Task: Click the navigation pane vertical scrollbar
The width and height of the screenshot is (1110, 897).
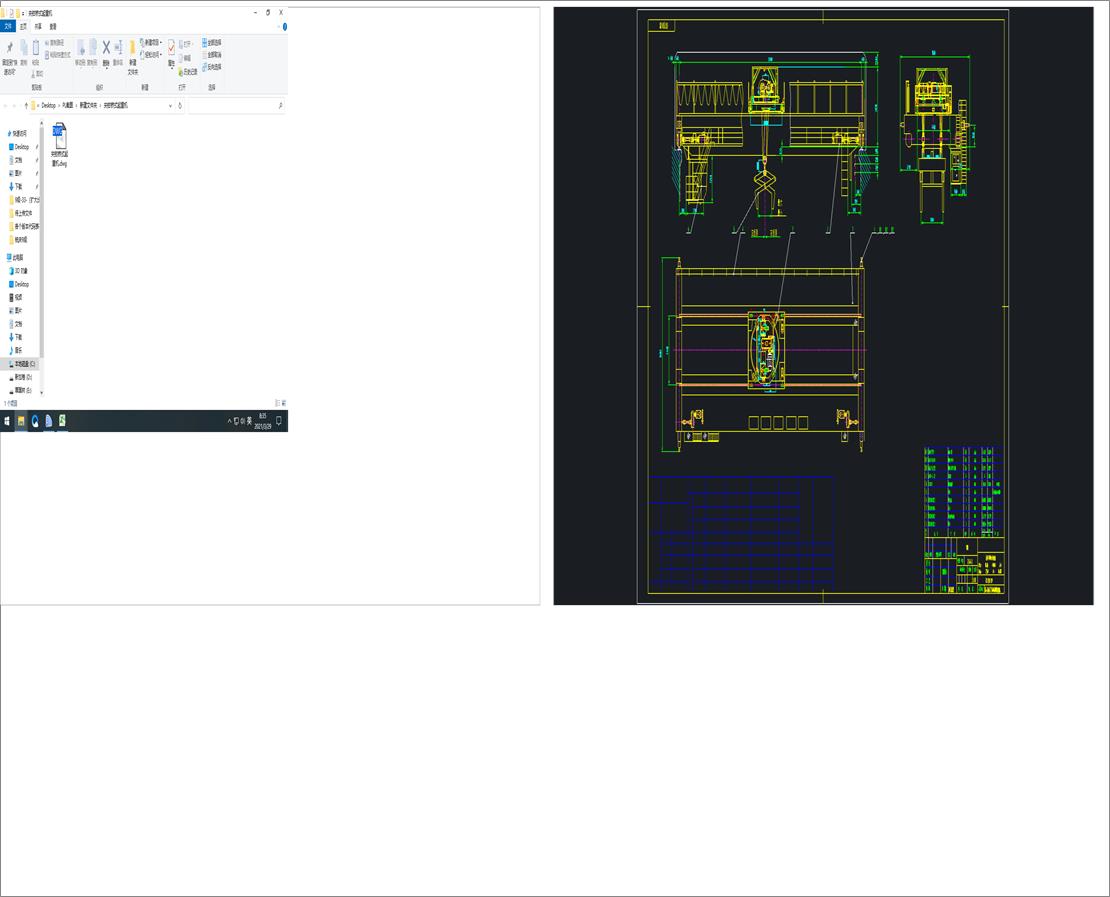Action: 42,241
